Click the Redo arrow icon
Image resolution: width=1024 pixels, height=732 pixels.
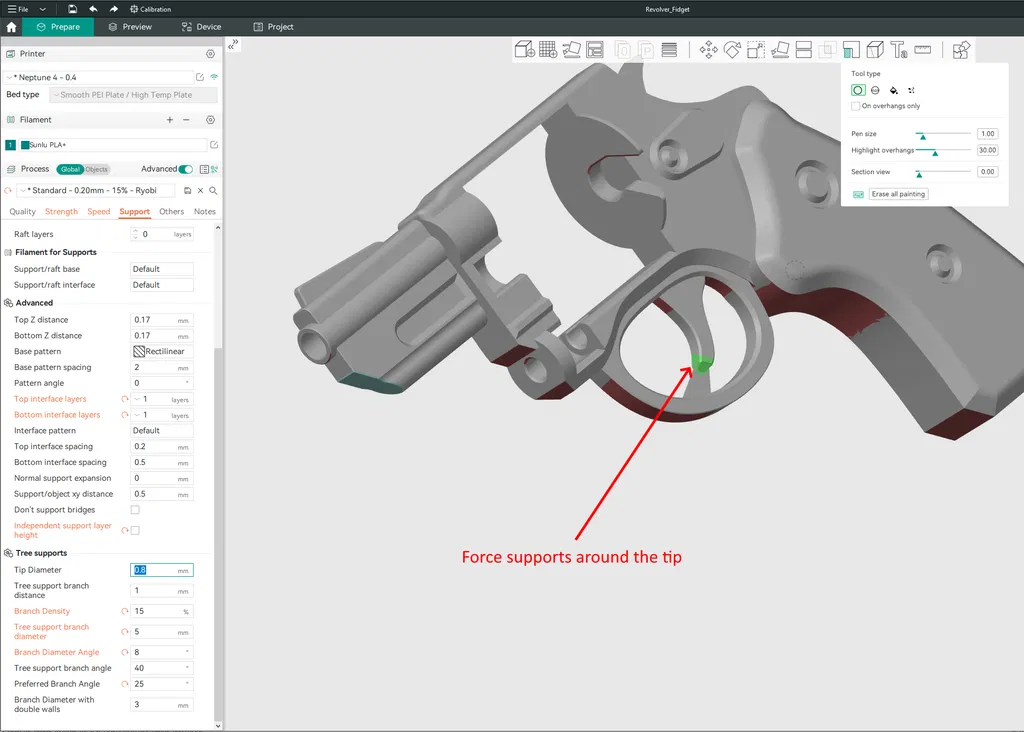[x=114, y=9]
